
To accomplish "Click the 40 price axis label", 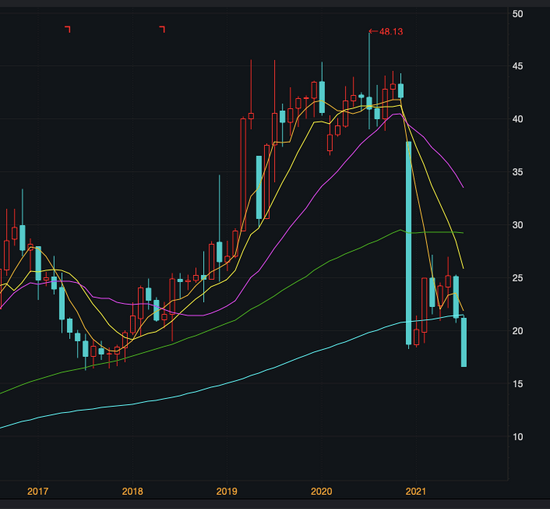I will point(518,119).
